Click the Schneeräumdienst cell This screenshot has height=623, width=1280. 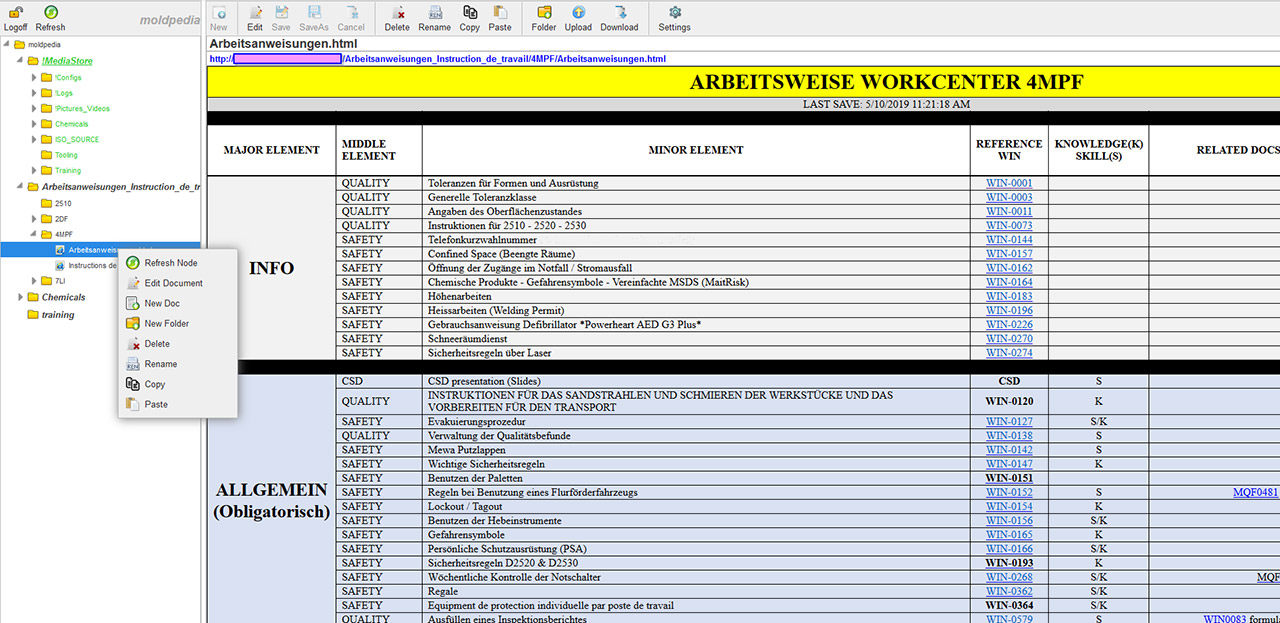pos(696,339)
